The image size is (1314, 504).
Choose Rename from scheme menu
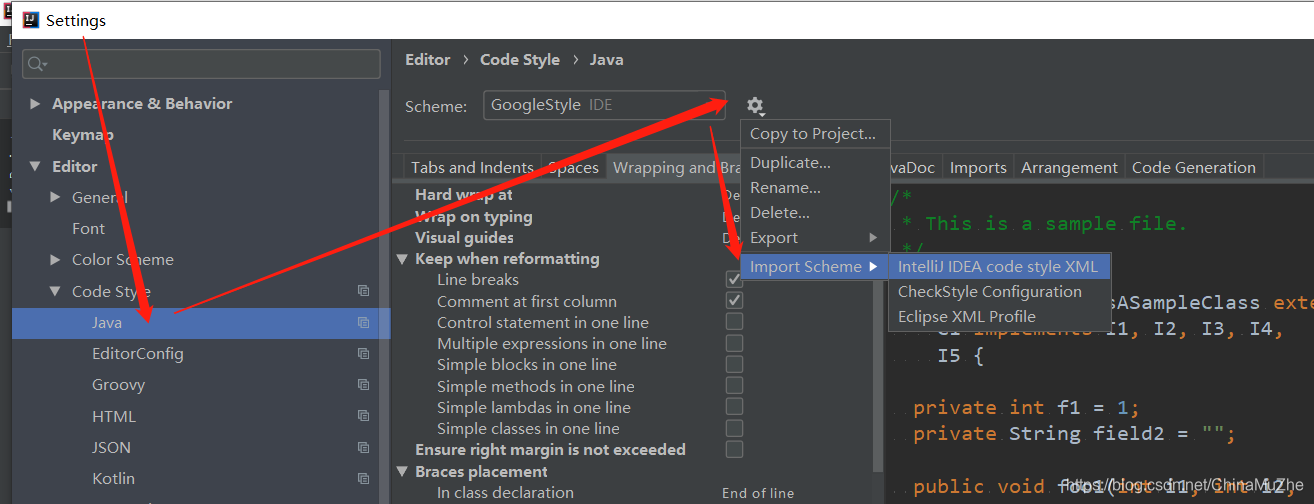(814, 188)
